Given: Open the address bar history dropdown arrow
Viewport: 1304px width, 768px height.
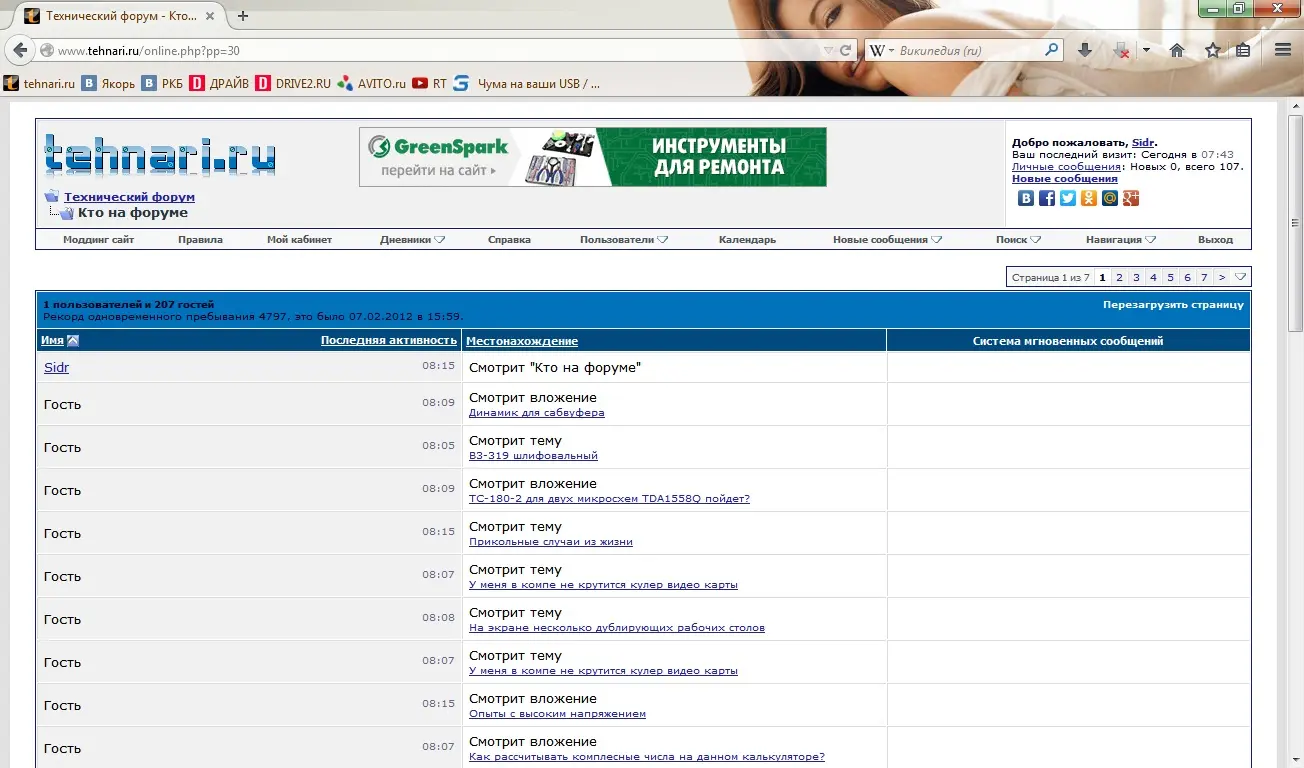Looking at the screenshot, I should point(828,50).
